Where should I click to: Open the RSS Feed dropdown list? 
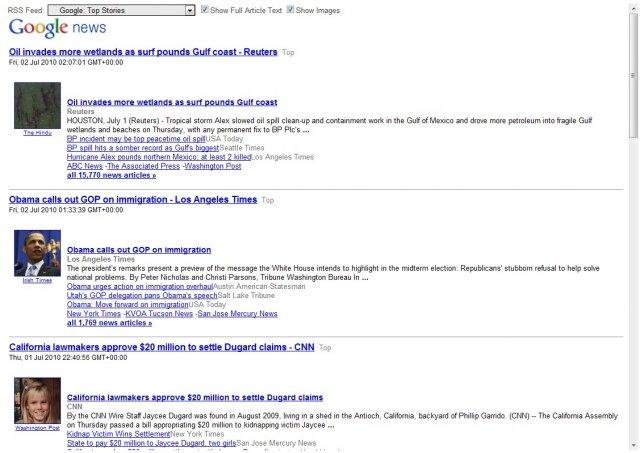coord(121,10)
